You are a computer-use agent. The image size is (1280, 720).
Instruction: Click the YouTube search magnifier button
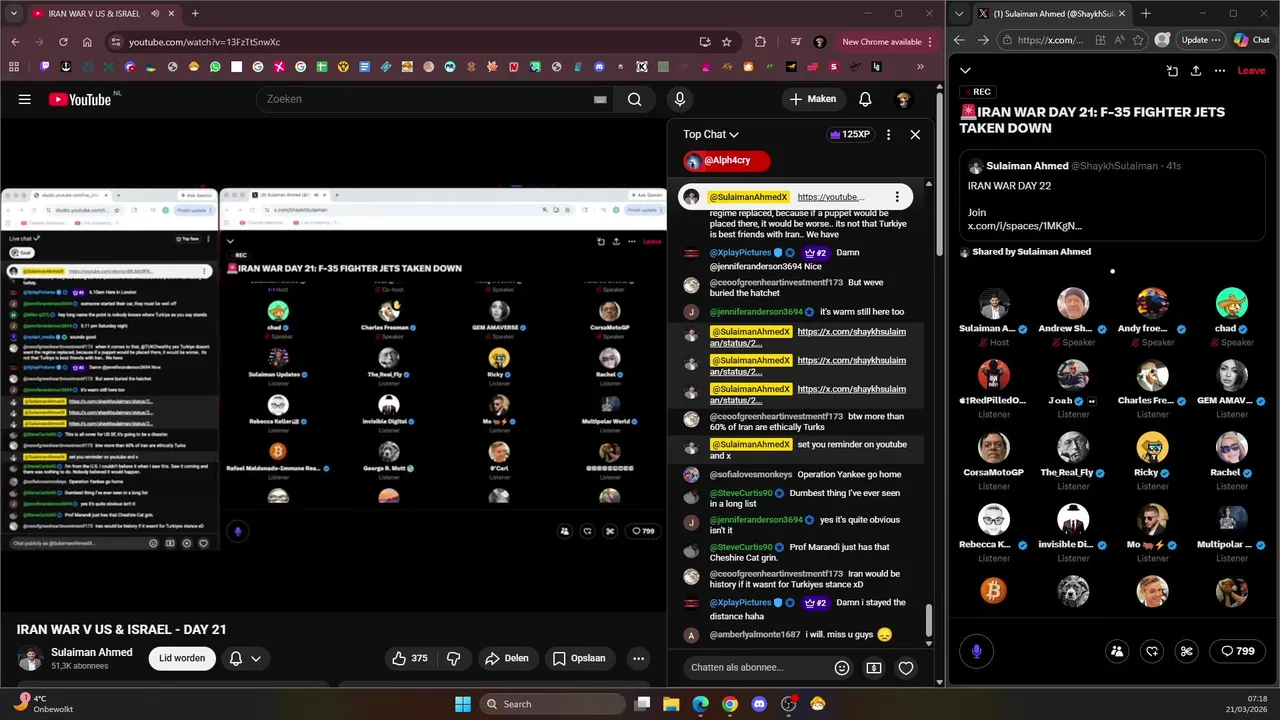(634, 99)
